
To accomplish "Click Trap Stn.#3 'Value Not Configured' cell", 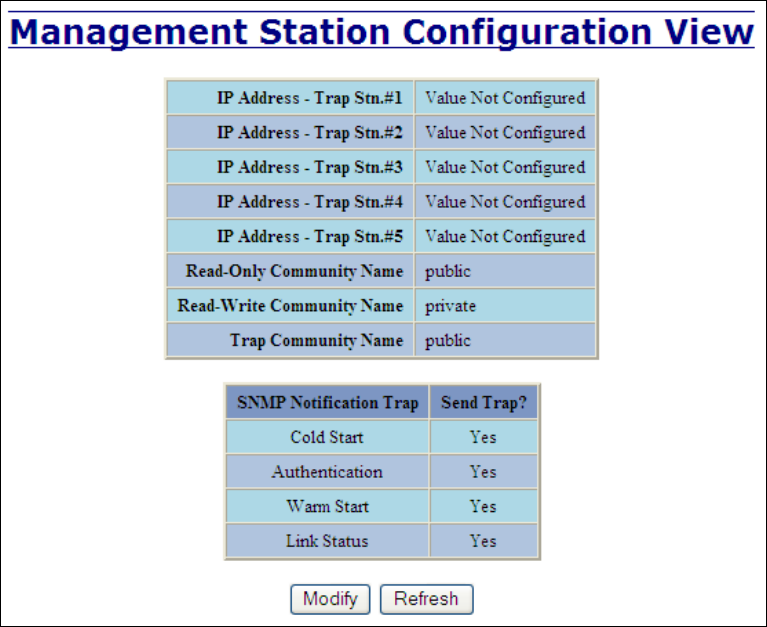I will click(505, 167).
